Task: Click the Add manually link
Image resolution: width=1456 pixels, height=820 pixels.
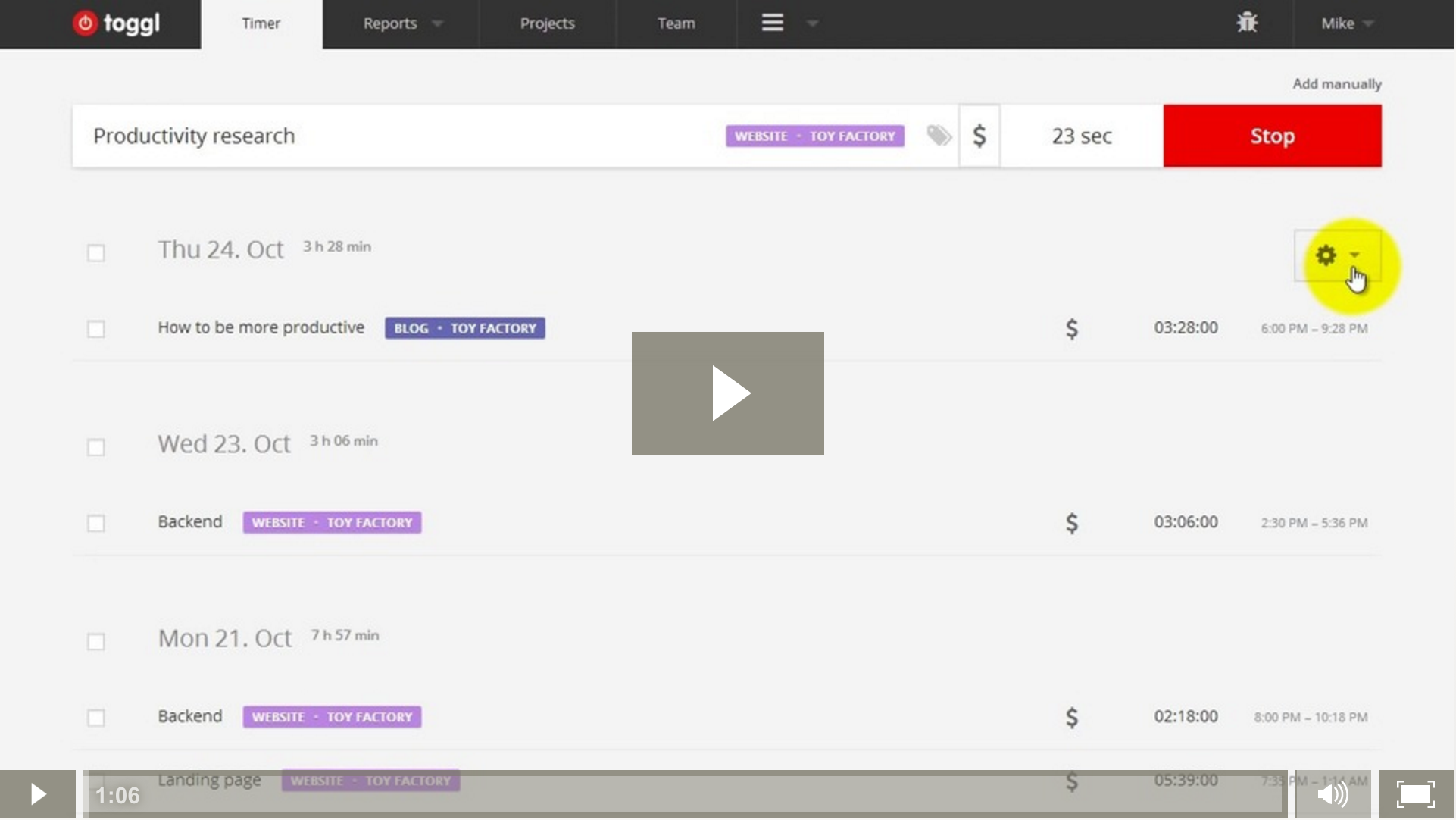Action: [1337, 83]
